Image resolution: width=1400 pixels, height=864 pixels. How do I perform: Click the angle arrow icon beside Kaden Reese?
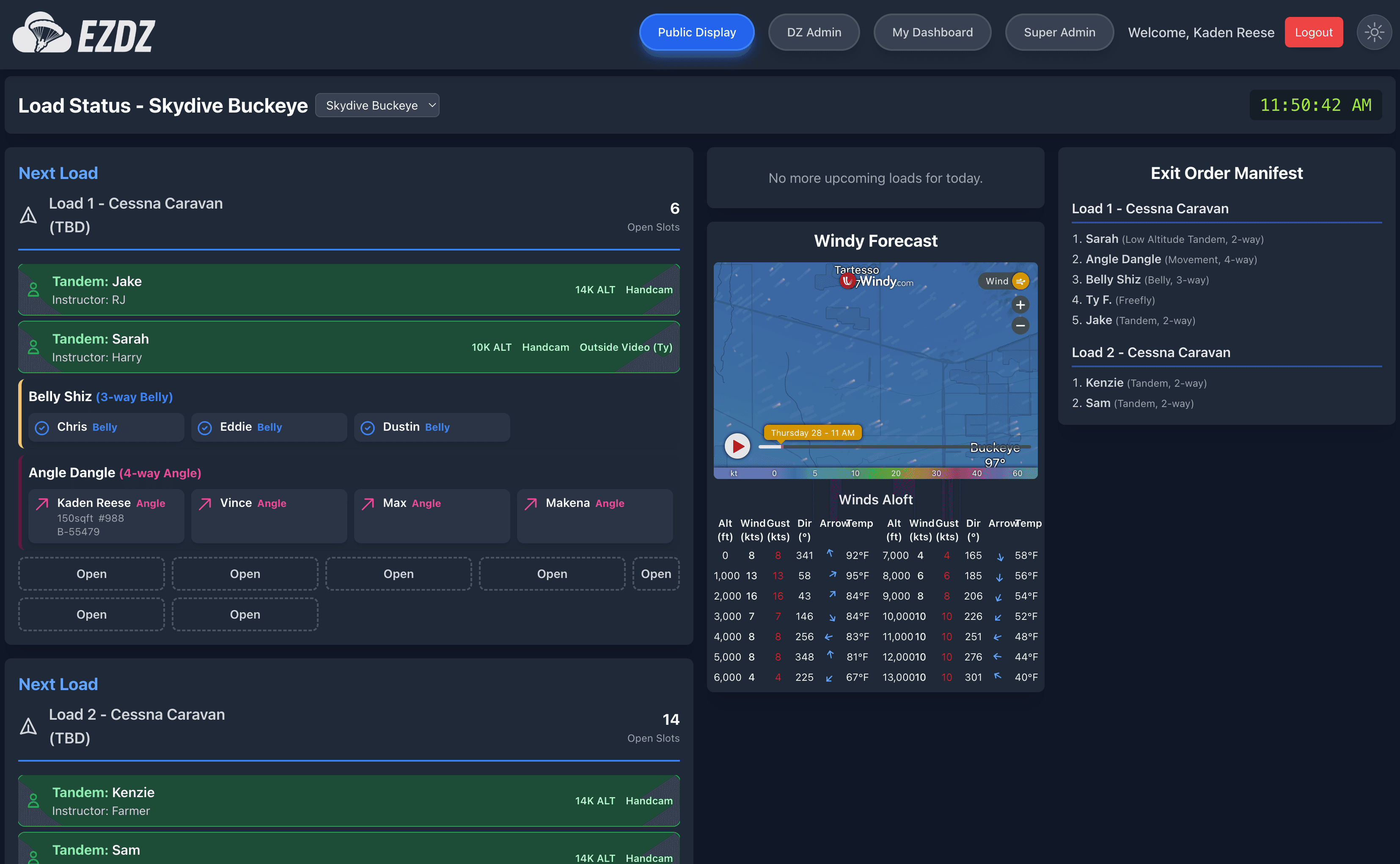[41, 504]
